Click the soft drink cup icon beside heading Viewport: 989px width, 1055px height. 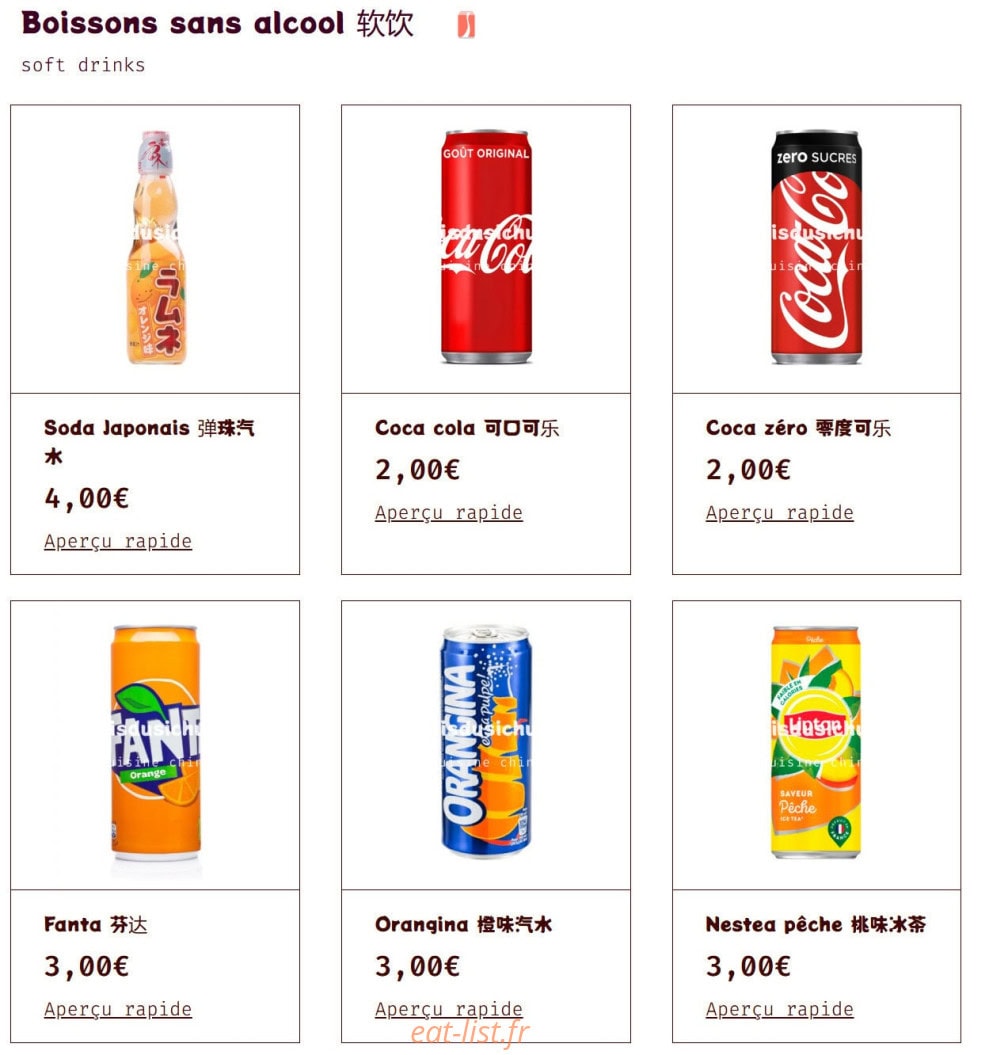click(x=466, y=25)
